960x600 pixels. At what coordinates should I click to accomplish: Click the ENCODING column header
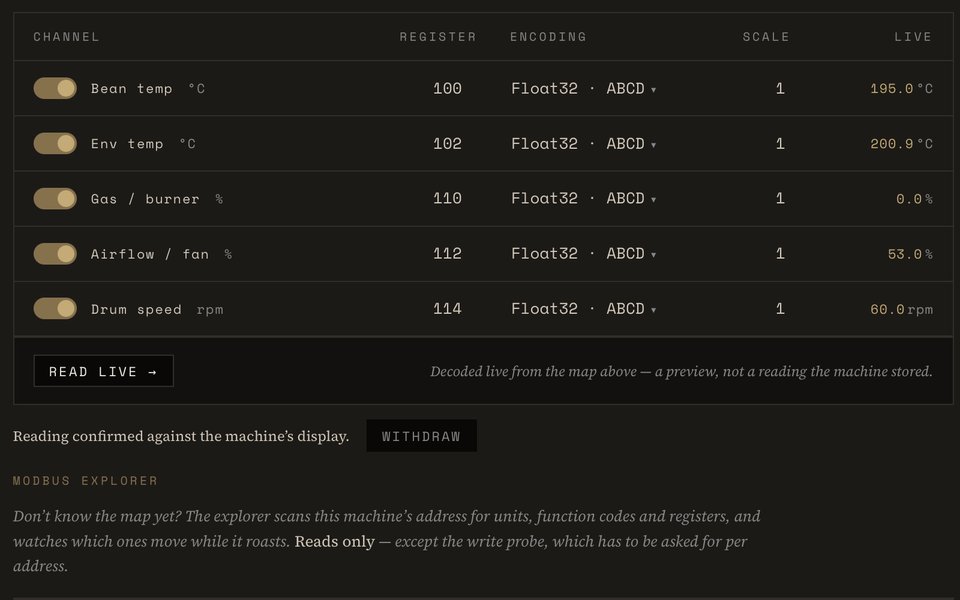(548, 37)
